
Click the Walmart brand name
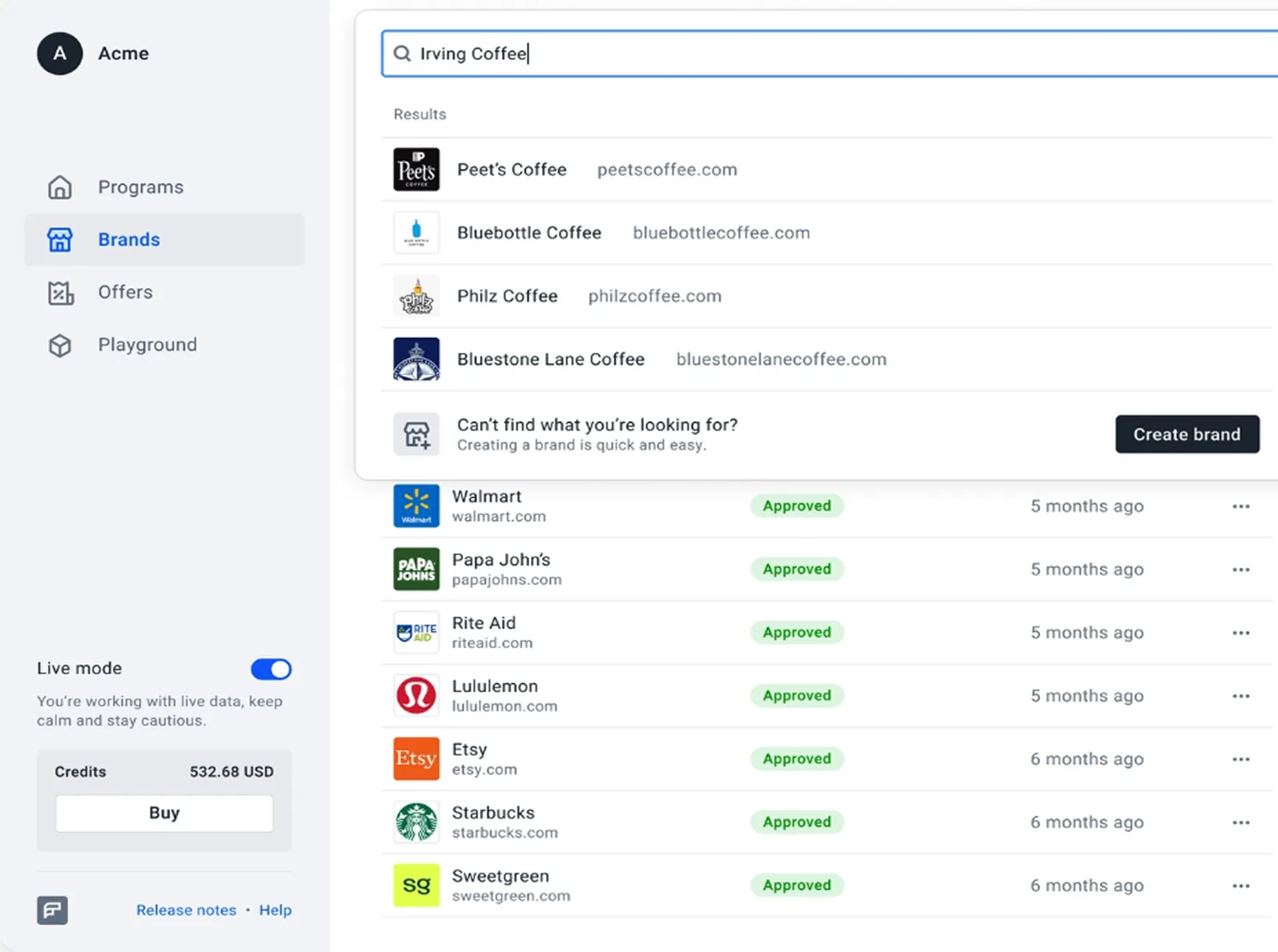click(x=486, y=496)
